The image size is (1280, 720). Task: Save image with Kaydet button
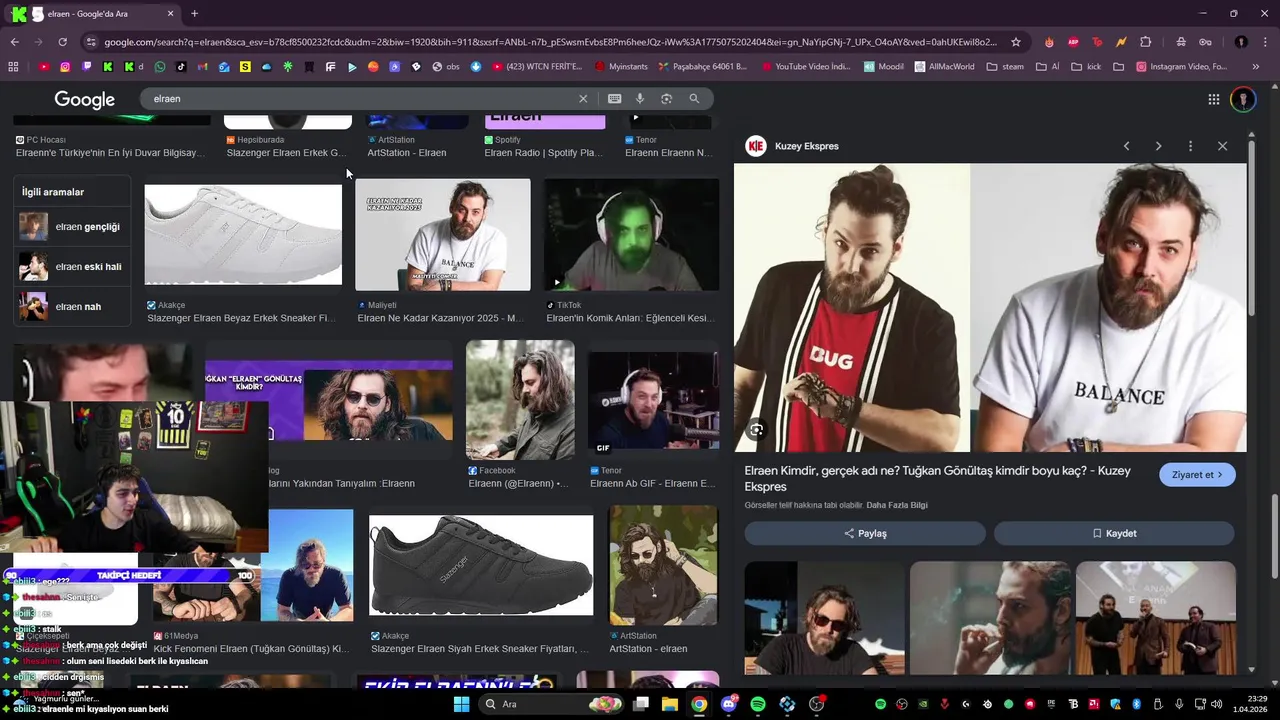tap(1114, 533)
